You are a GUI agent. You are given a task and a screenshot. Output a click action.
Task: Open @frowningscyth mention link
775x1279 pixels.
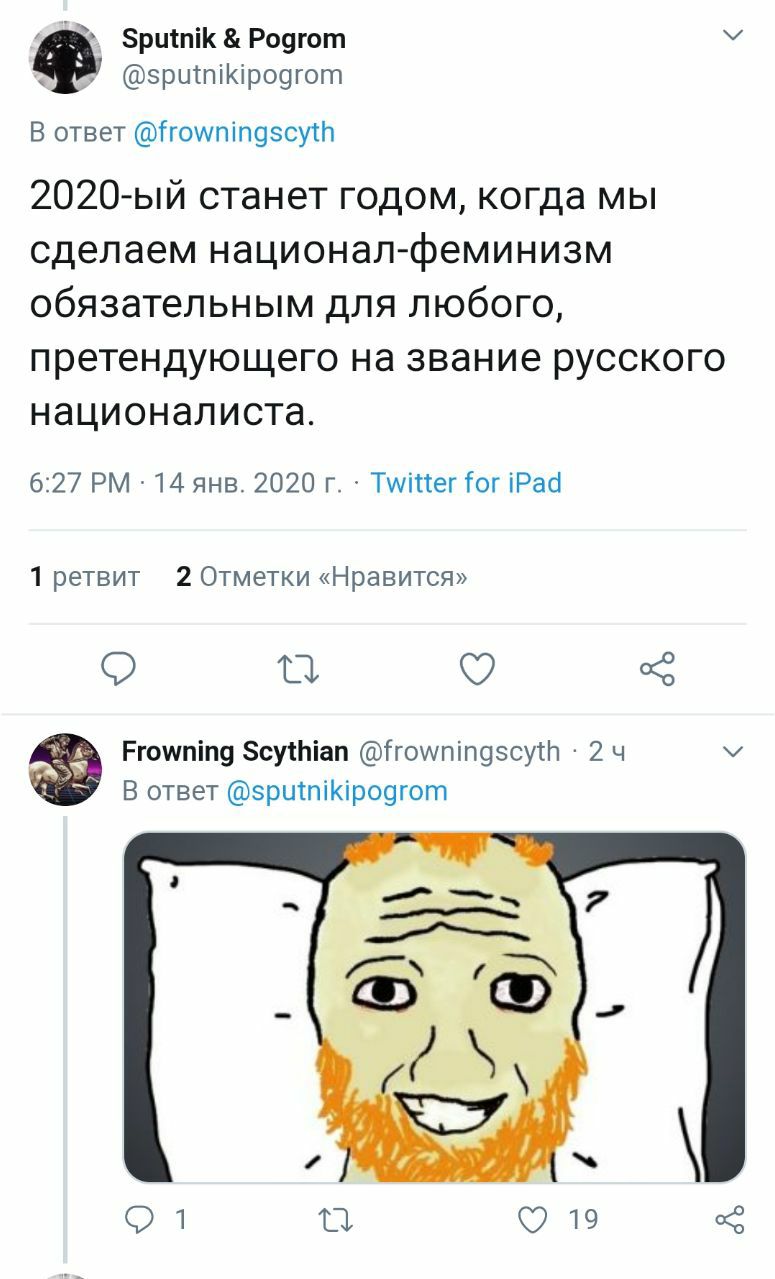click(x=234, y=132)
